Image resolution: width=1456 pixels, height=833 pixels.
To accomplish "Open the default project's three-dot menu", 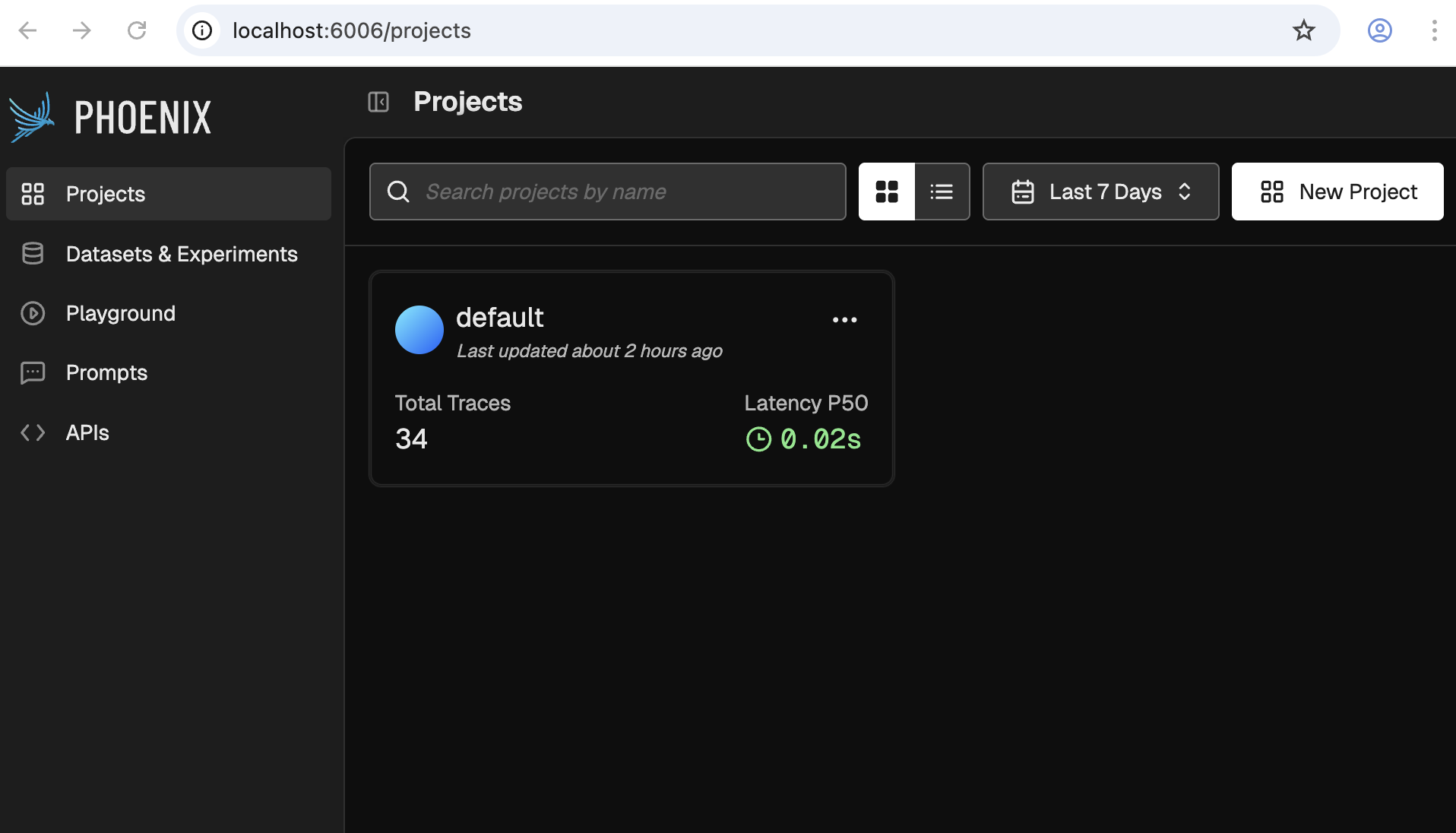I will point(844,320).
